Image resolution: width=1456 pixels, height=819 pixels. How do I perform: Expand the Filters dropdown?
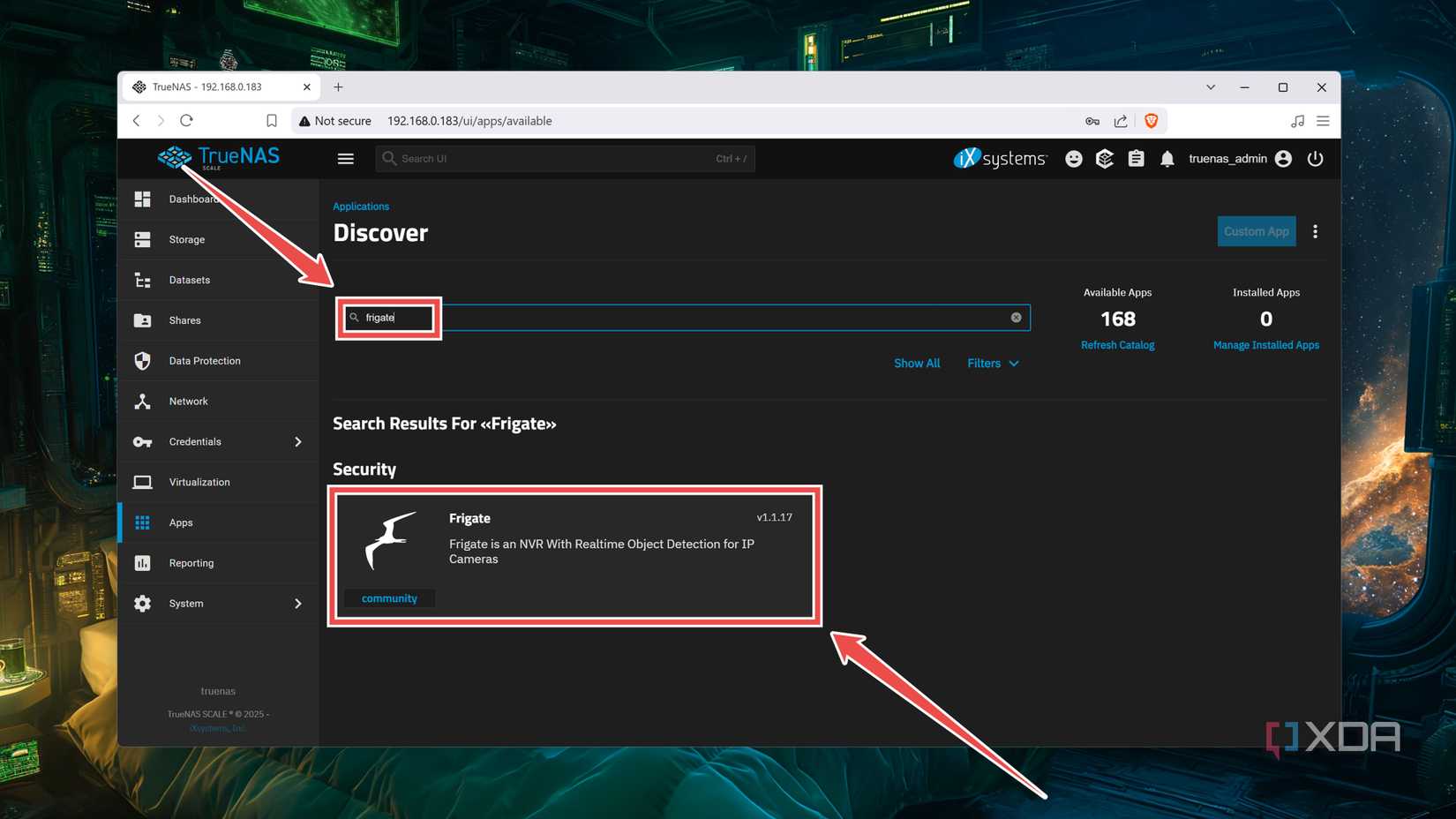pos(993,364)
